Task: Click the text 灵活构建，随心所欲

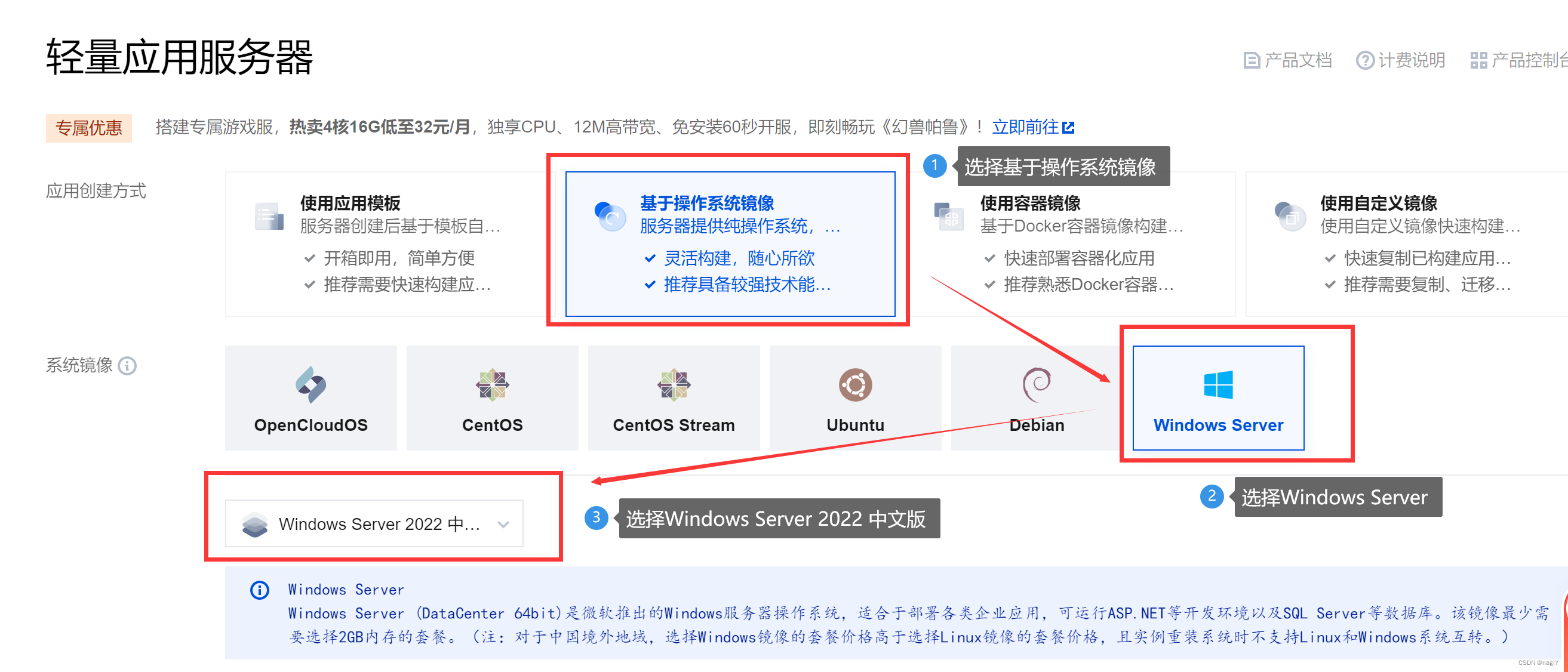Action: (739, 258)
